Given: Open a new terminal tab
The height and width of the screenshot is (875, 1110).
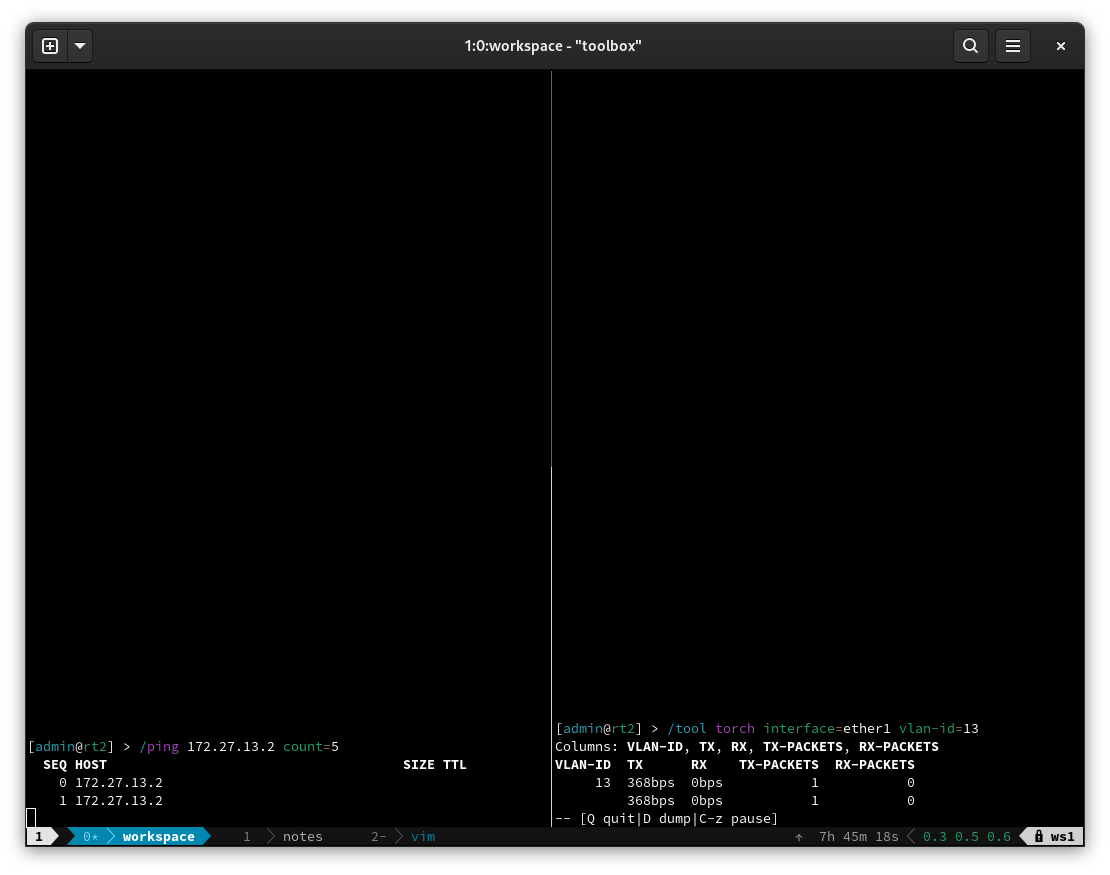Looking at the screenshot, I should click(x=49, y=45).
